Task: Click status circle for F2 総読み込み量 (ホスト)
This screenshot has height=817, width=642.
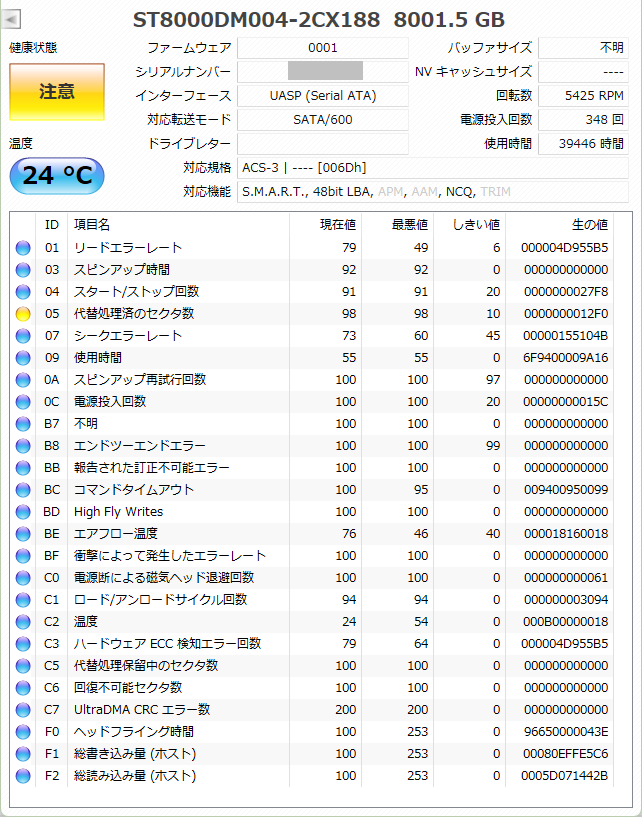Action: click(23, 776)
